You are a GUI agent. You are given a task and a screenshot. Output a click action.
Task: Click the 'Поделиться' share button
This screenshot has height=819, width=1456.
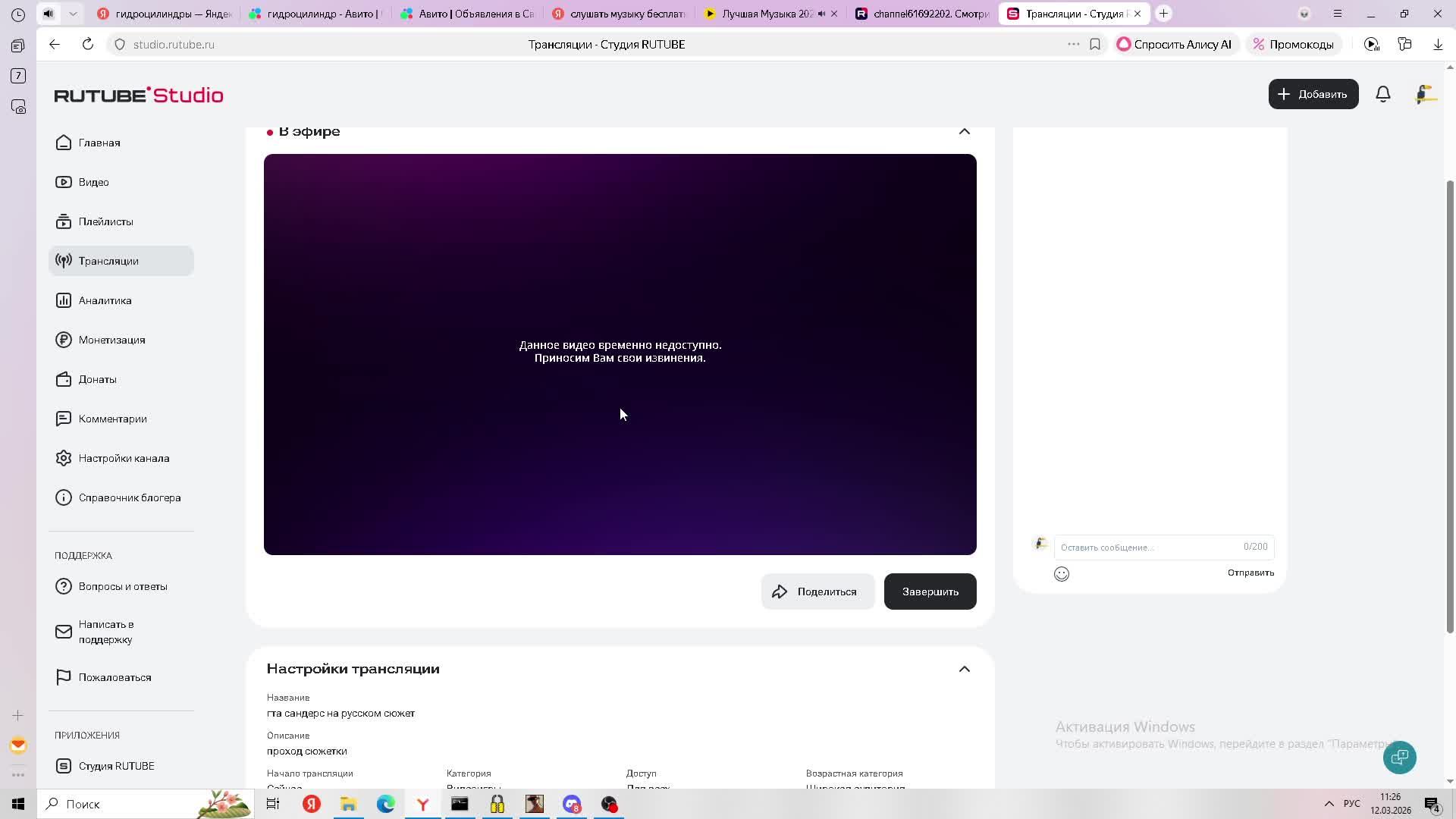tap(817, 591)
